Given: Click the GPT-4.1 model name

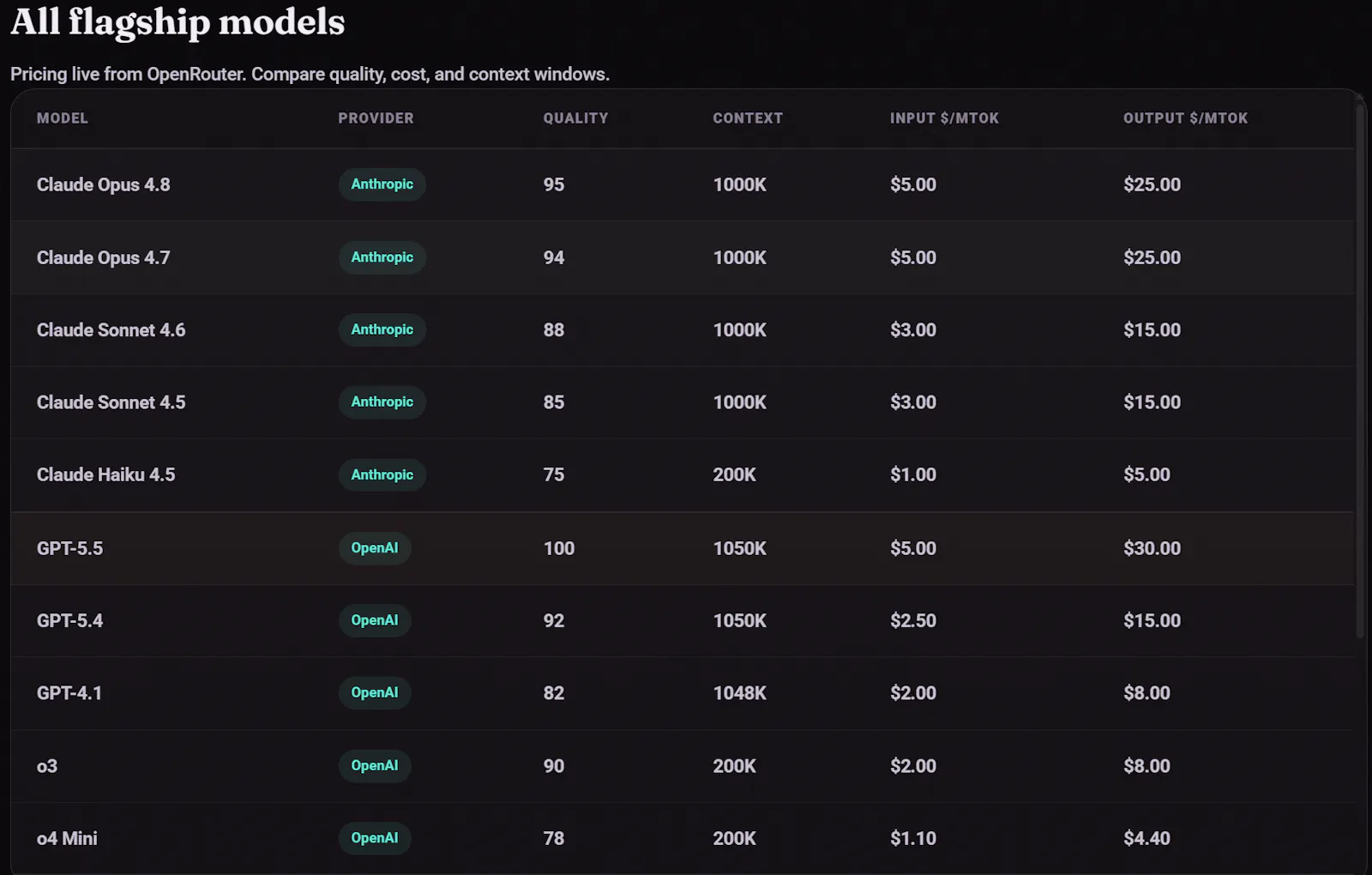Looking at the screenshot, I should (69, 693).
